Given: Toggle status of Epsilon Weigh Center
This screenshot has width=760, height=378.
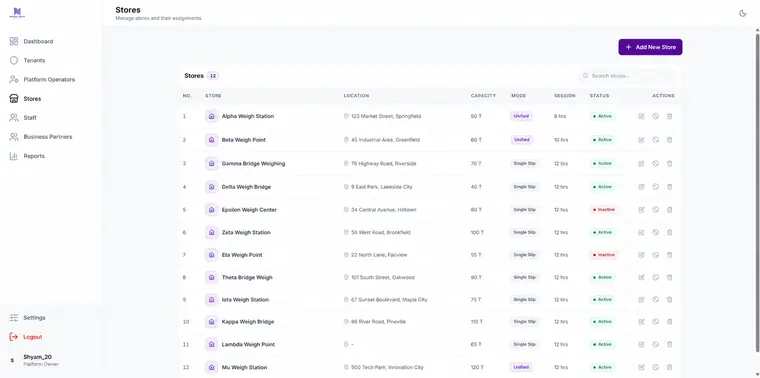Looking at the screenshot, I should tap(655, 210).
